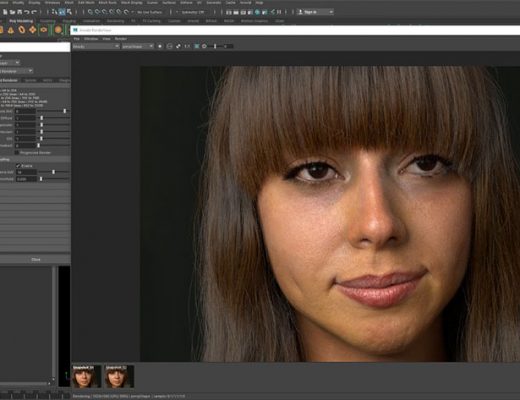Click the 1:1 real size icon in RenderView
Screen dimensions: 520x400
(x=187, y=46)
